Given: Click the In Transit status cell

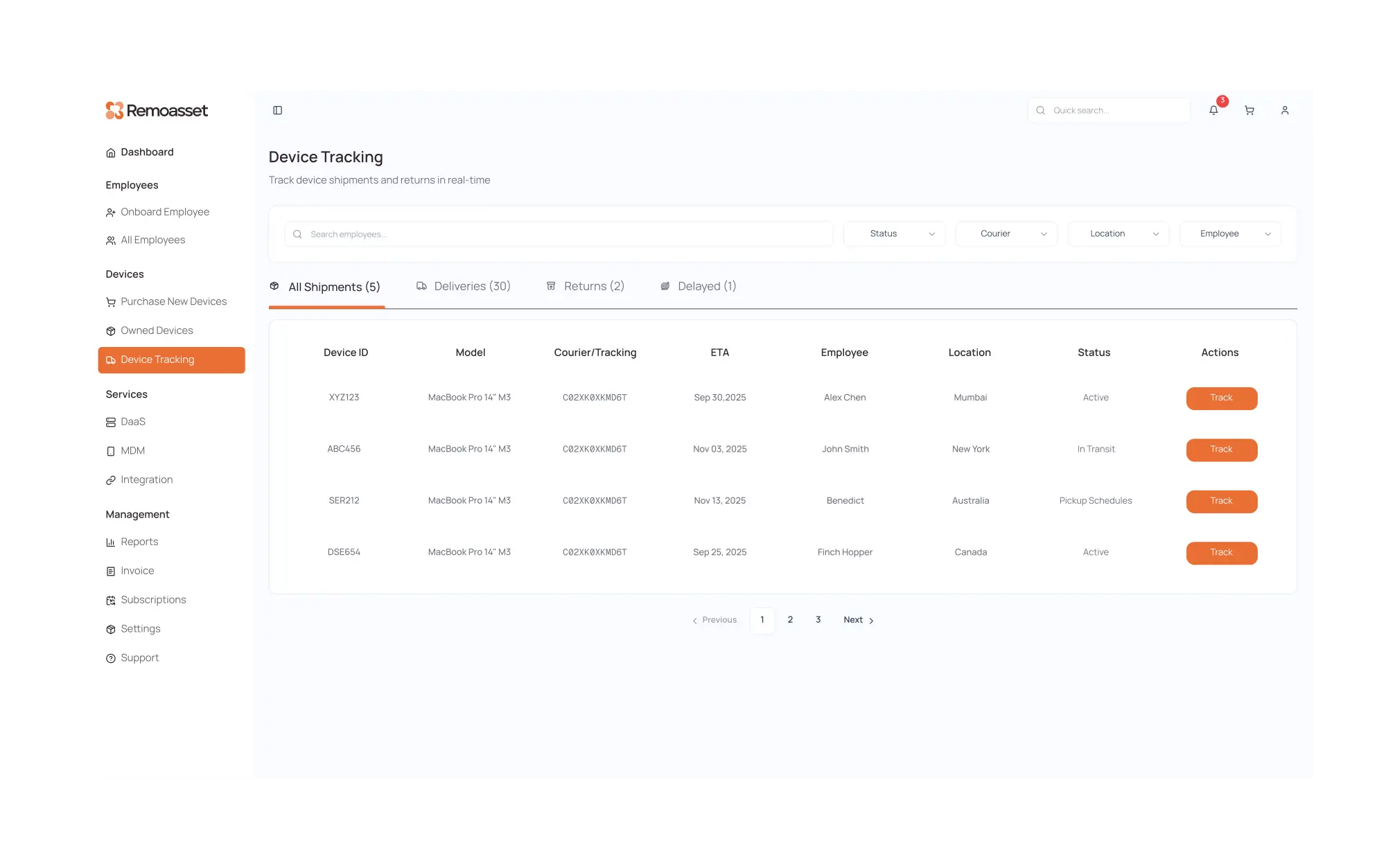Looking at the screenshot, I should click(1096, 449).
